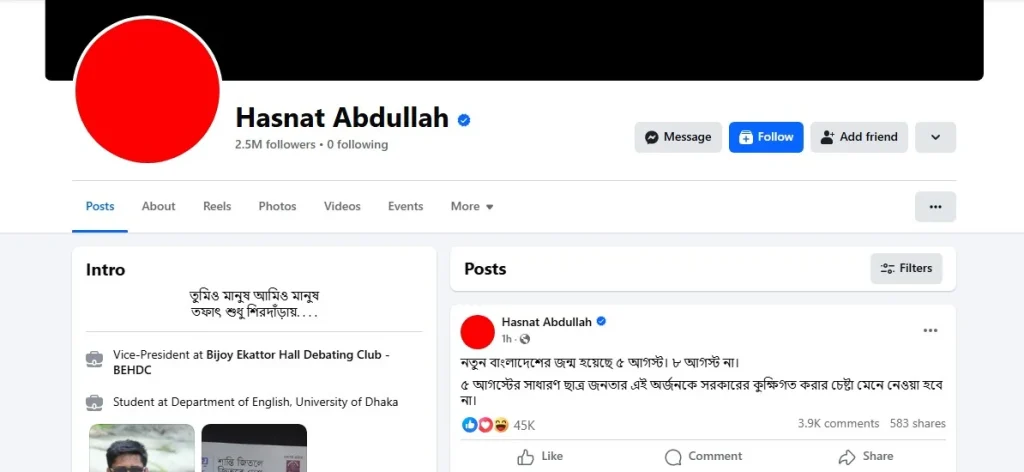
Task: Click the large red profile picture
Action: (x=148, y=91)
